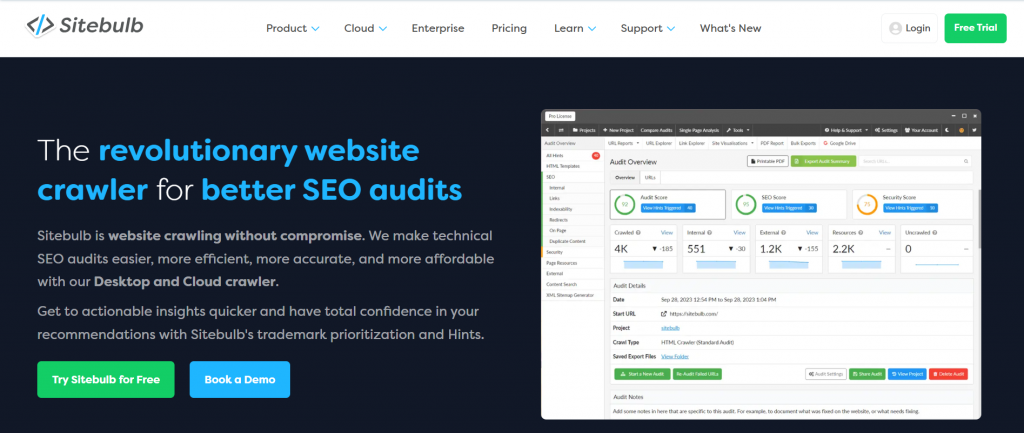Screen dimensions: 1024x433
Task: Switch to the URLs tab in Audit Overview
Action: (652, 177)
